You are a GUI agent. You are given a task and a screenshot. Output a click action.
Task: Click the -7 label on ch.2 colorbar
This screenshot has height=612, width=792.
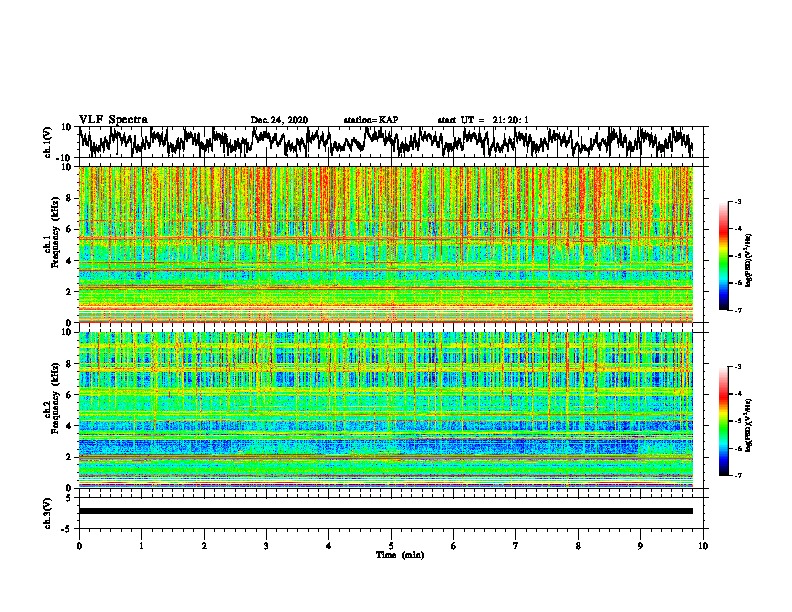737,476
